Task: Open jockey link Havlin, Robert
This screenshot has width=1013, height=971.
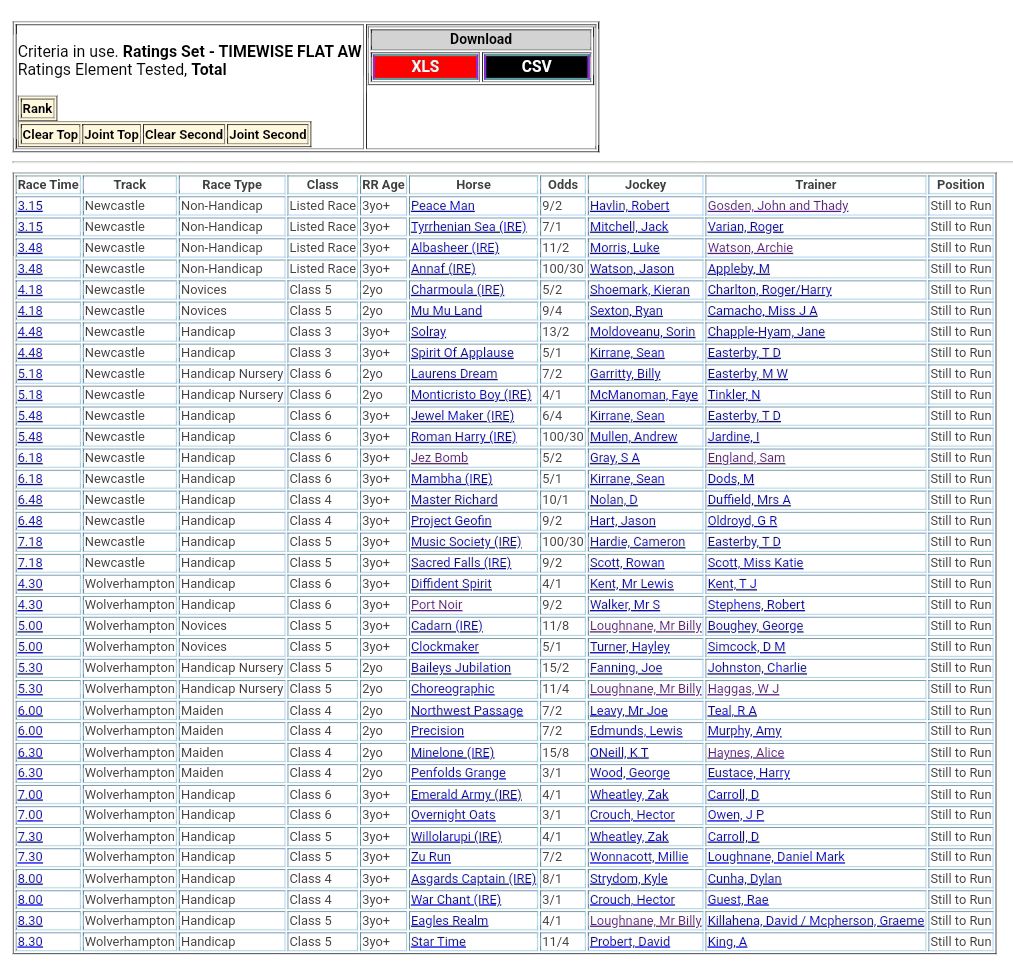Action: point(629,206)
